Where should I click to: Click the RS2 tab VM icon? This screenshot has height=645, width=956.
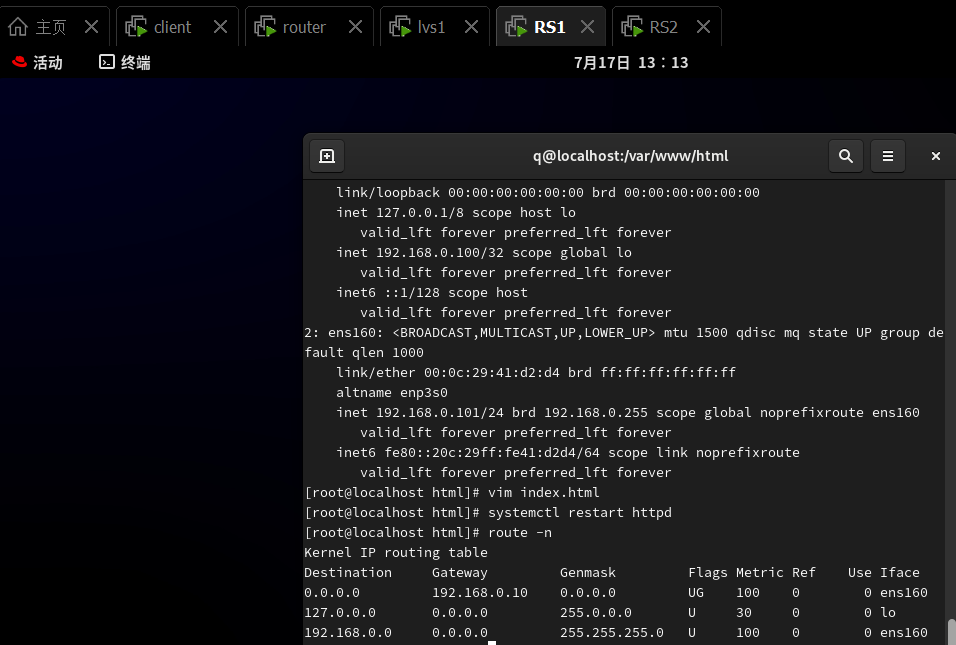click(x=632, y=27)
